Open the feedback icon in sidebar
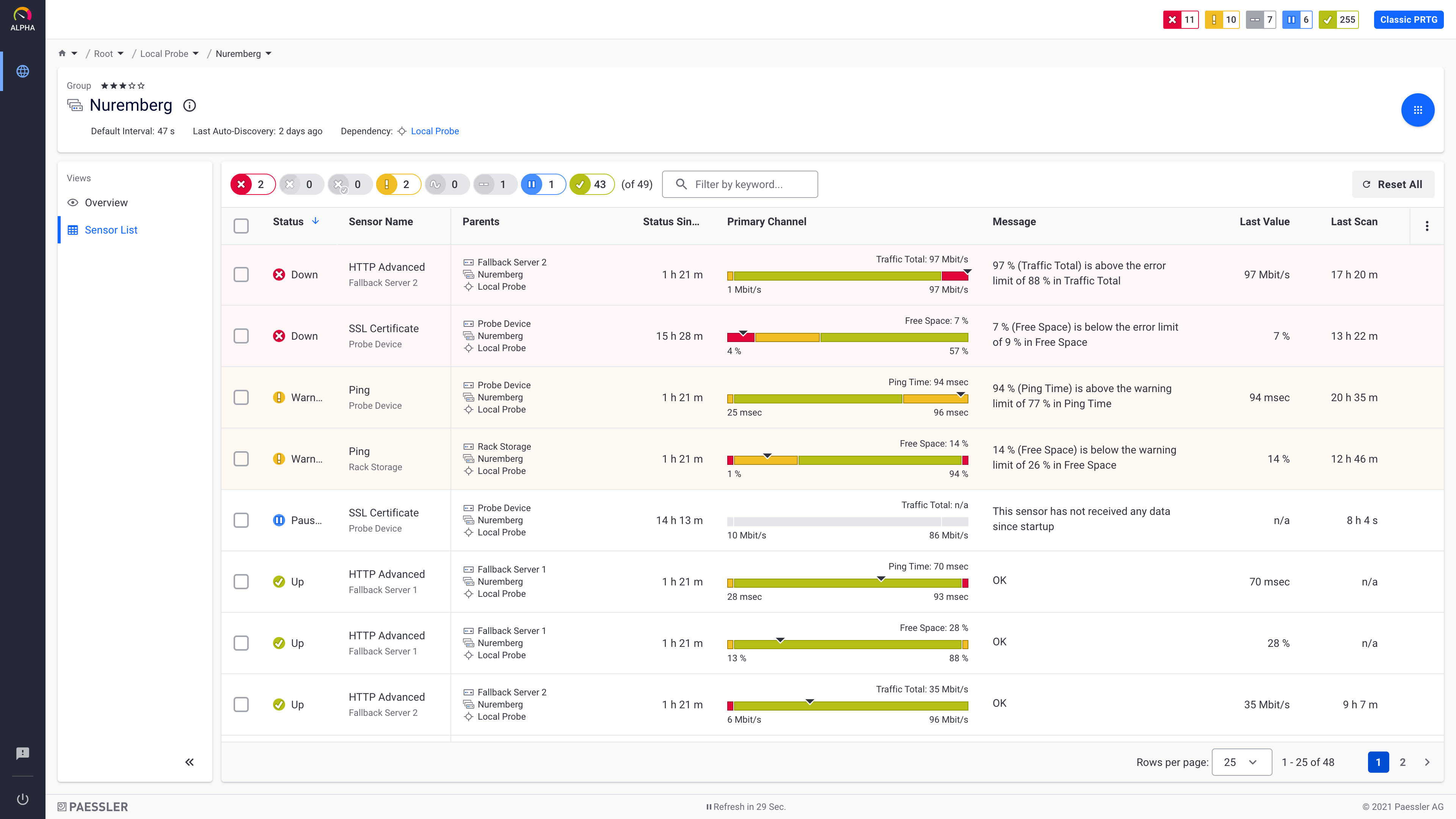The height and width of the screenshot is (819, 1456). tap(23, 753)
